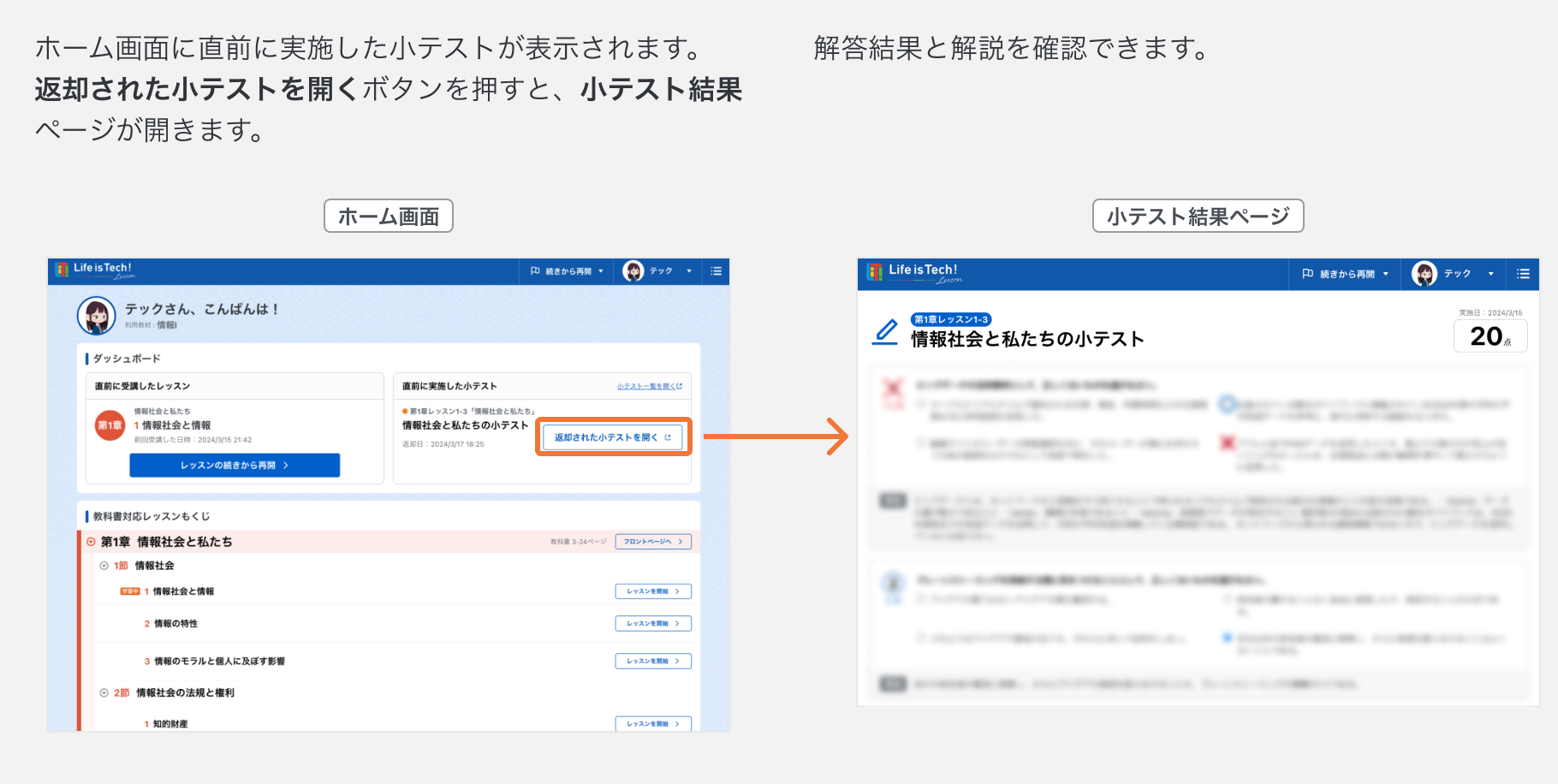The image size is (1558, 784).
Task: Select lesson text 情報の特性
Action: click(x=175, y=624)
